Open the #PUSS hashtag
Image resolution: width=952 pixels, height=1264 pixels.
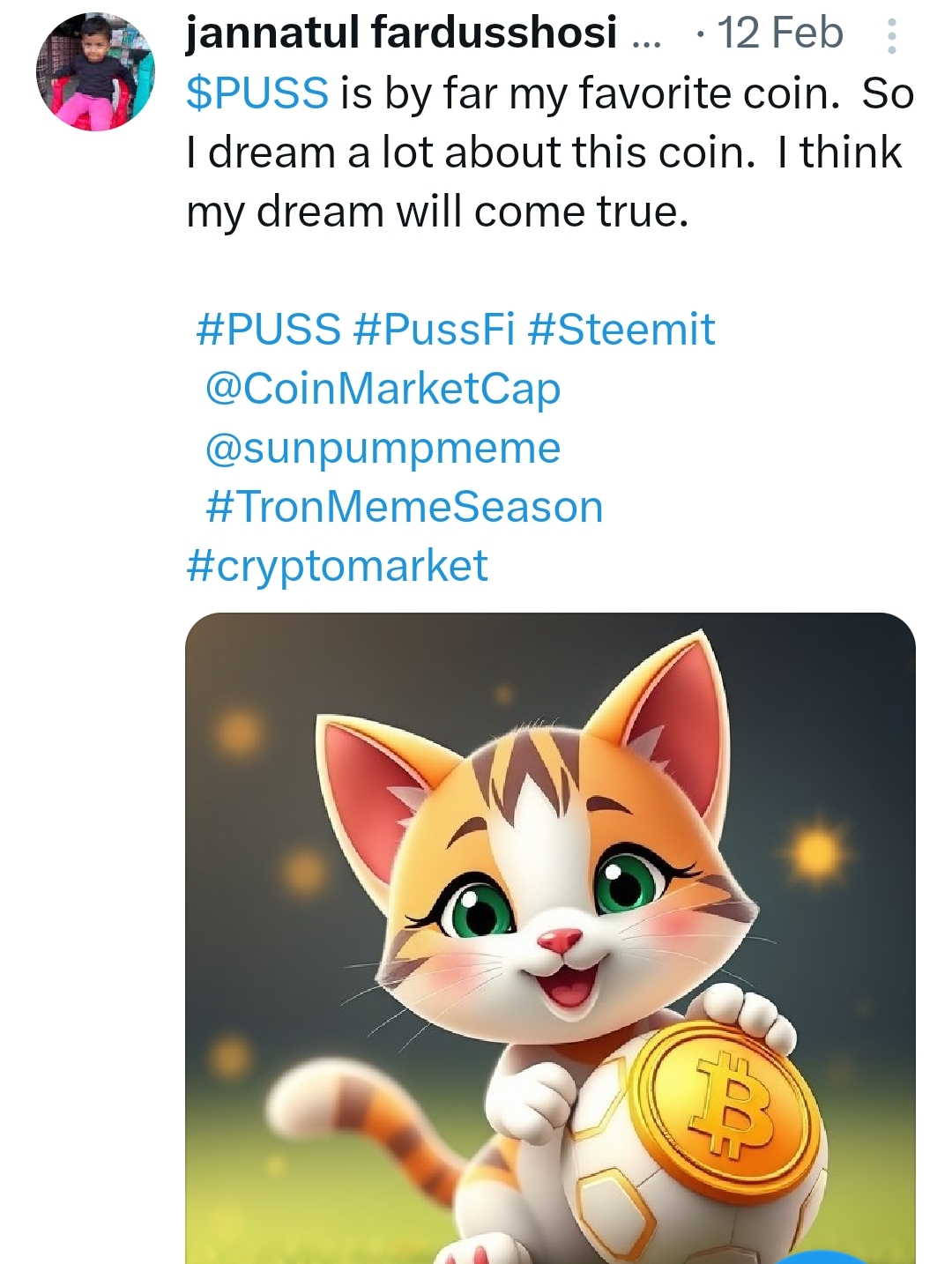tap(268, 330)
